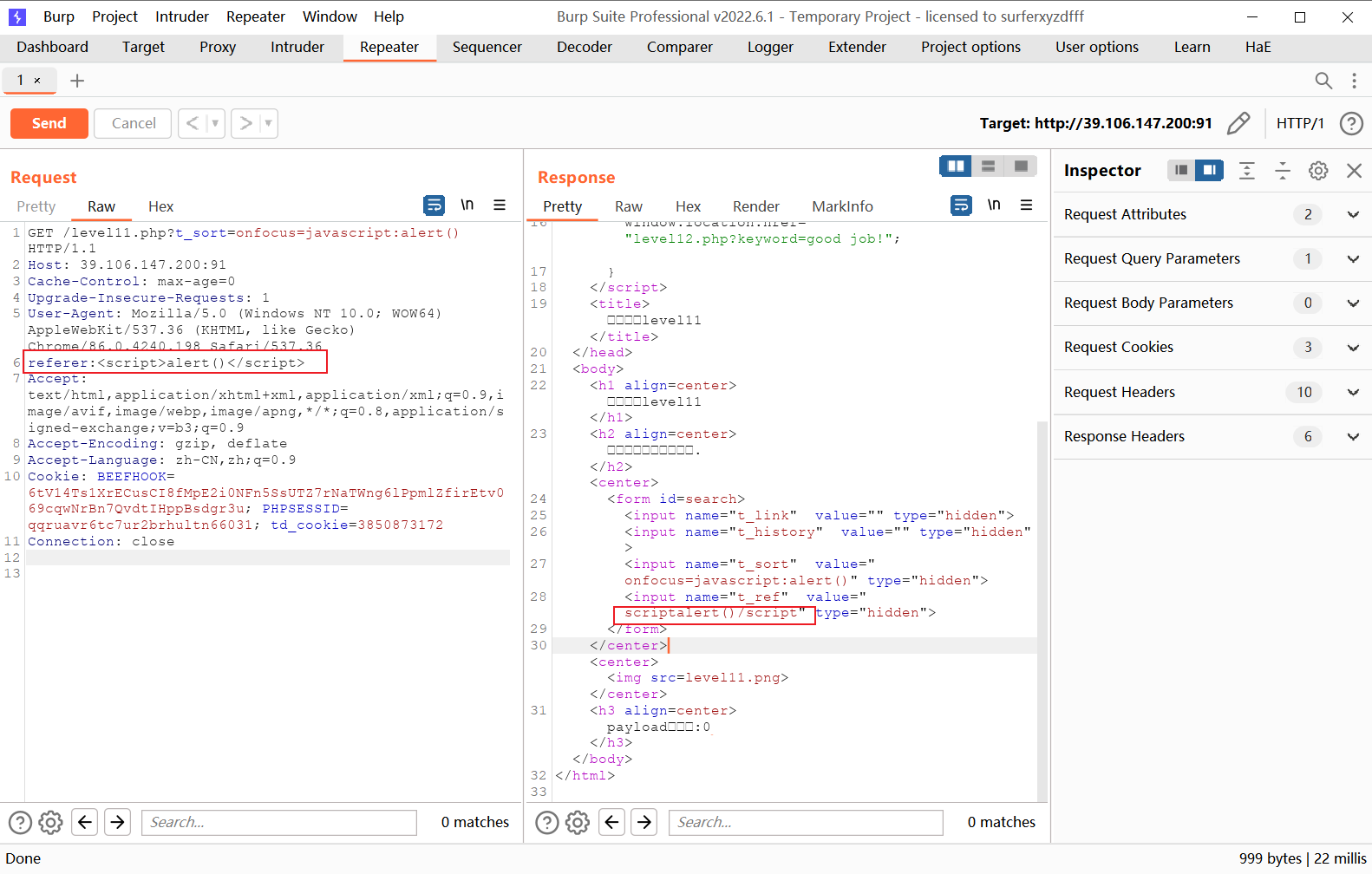The width and height of the screenshot is (1372, 874).
Task: Click the HTTP/1 protocol toggle
Action: (x=1300, y=123)
